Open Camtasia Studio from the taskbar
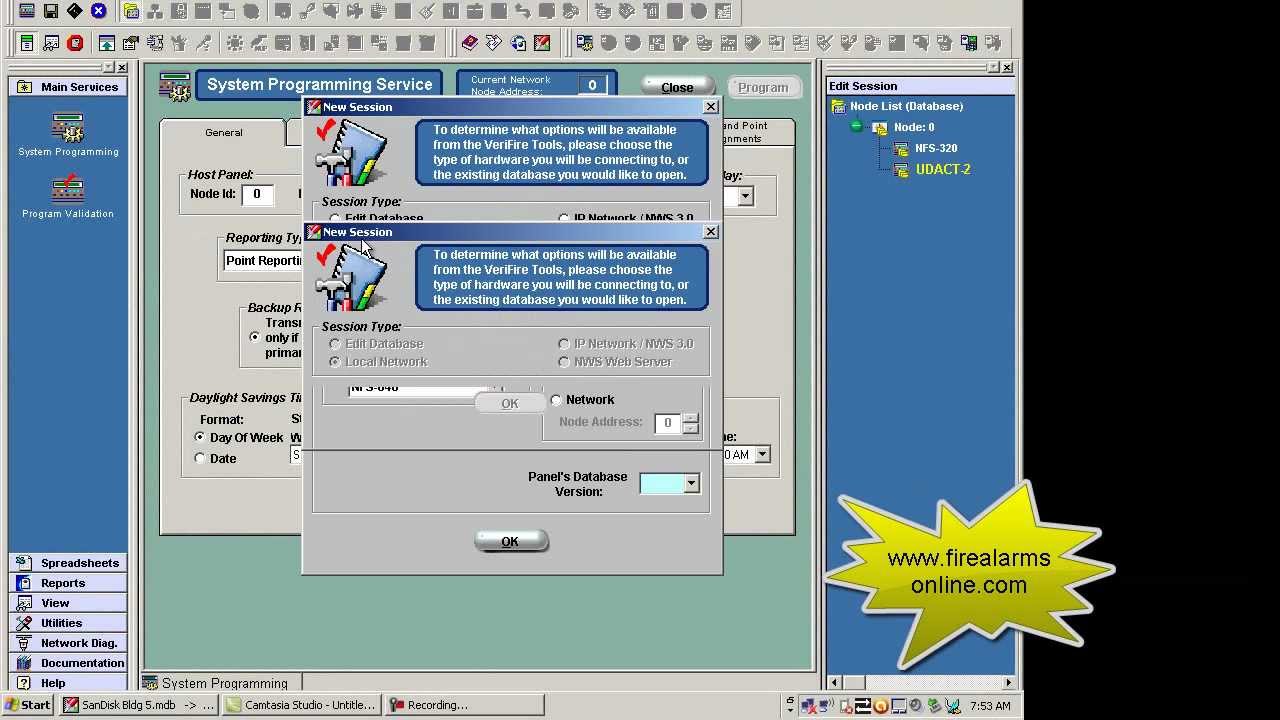The height and width of the screenshot is (720, 1280). point(301,705)
